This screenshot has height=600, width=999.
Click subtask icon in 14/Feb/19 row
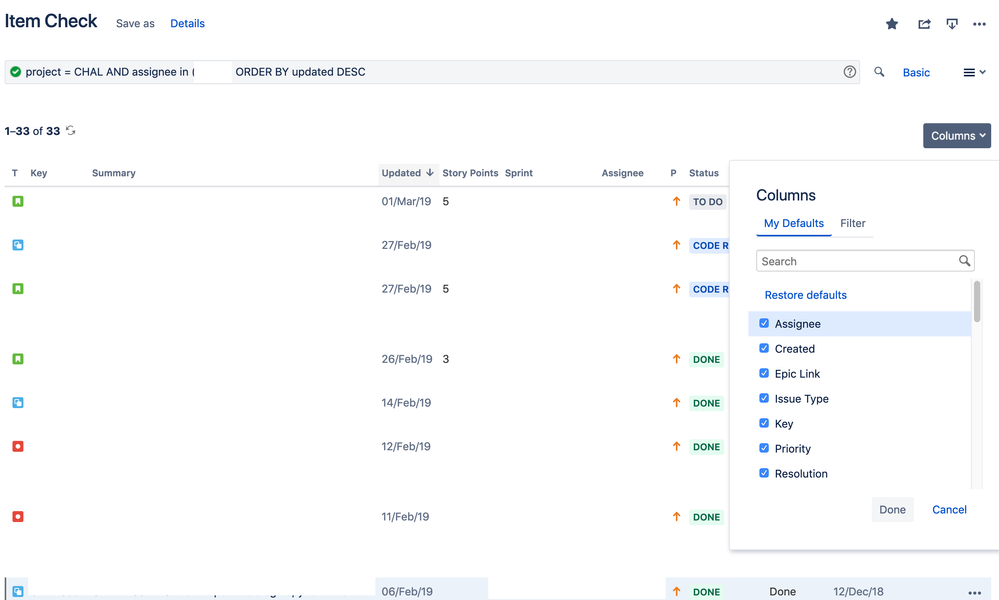pyautogui.click(x=18, y=403)
